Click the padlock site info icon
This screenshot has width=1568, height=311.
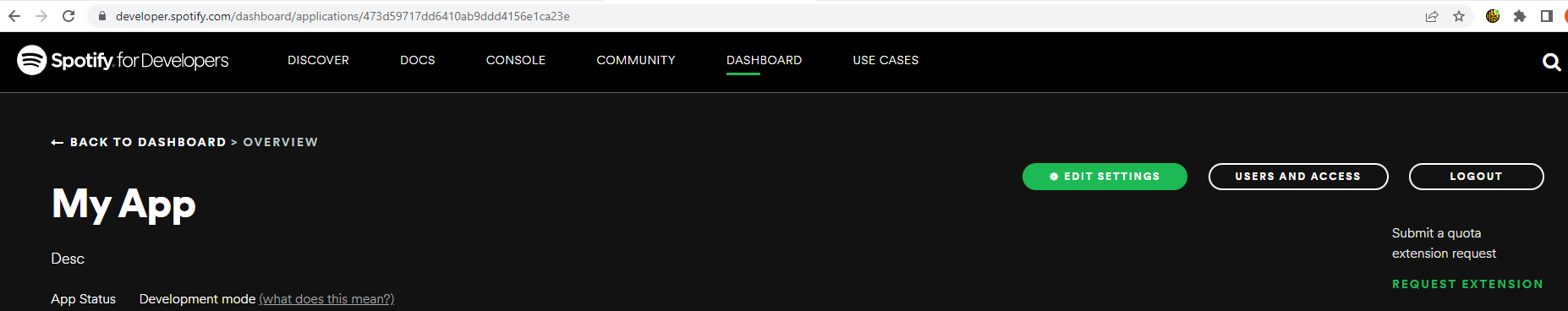coord(102,16)
